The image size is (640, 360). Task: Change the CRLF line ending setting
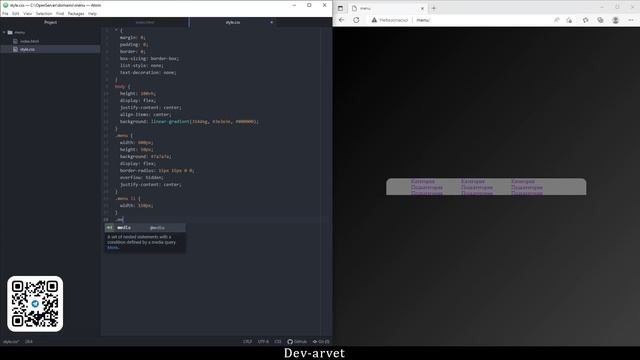247,342
